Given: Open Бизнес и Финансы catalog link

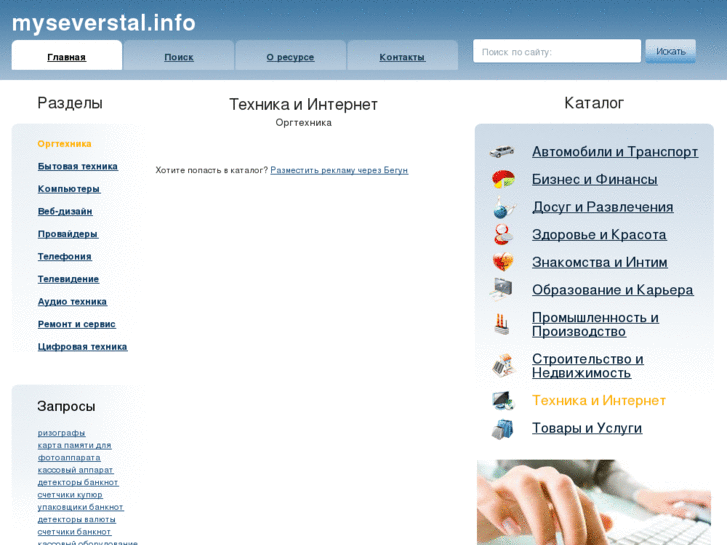Looking at the screenshot, I should 594,180.
